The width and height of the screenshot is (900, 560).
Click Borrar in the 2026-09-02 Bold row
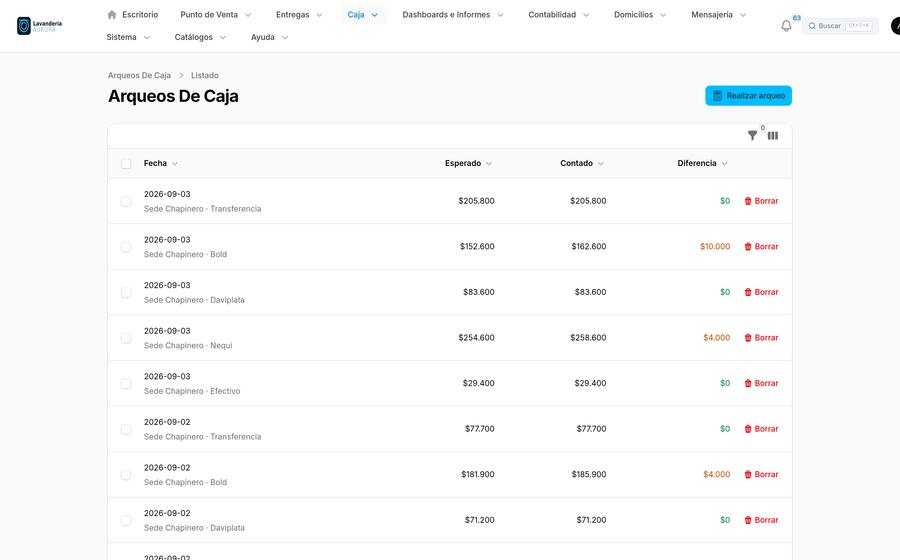click(x=762, y=475)
